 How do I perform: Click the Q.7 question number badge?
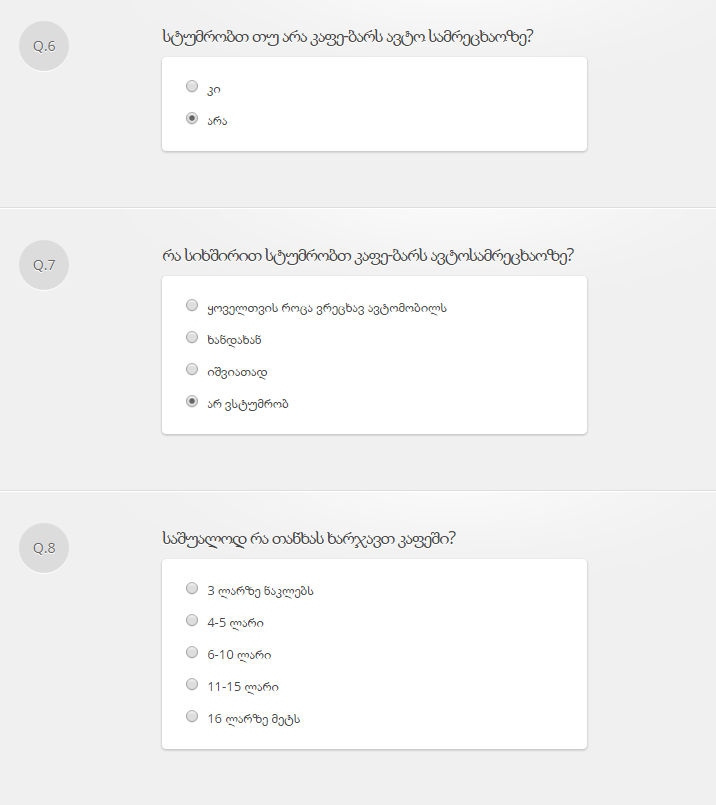(x=44, y=265)
